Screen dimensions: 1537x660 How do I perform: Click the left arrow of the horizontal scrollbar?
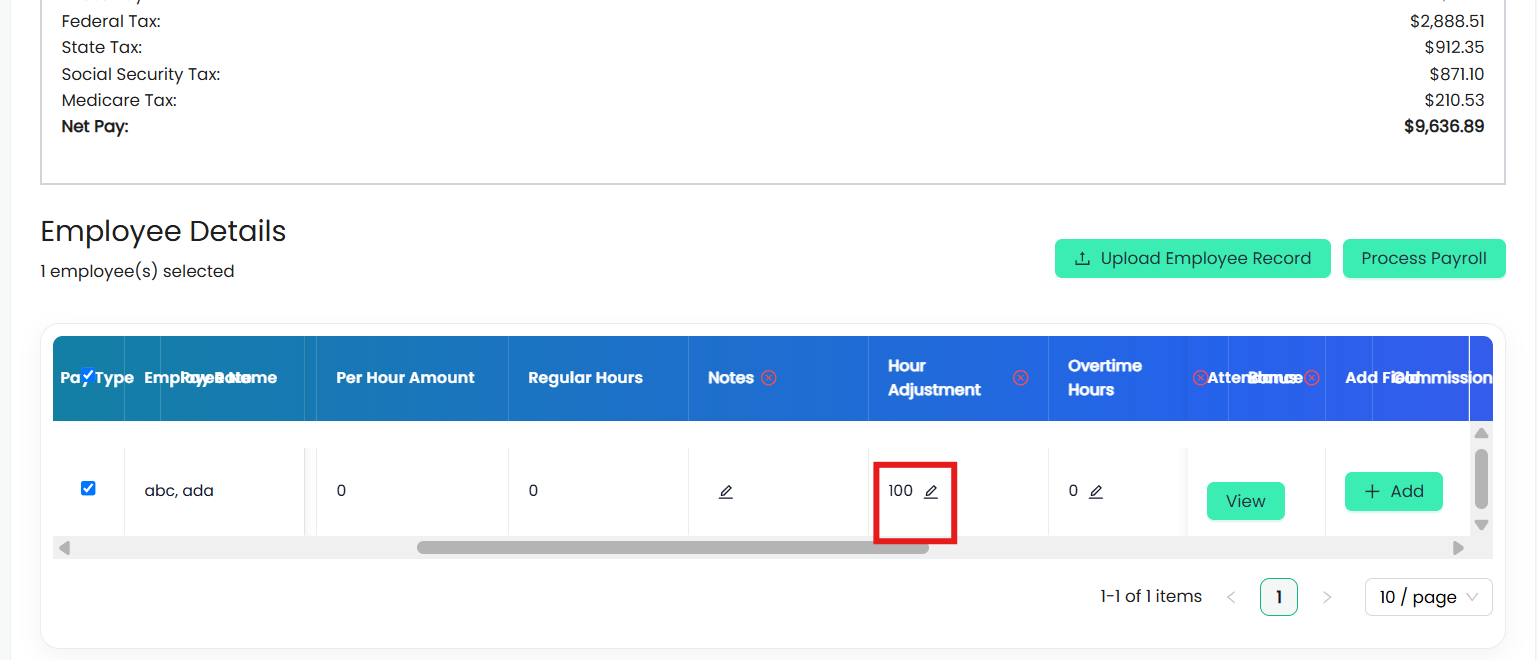[65, 548]
